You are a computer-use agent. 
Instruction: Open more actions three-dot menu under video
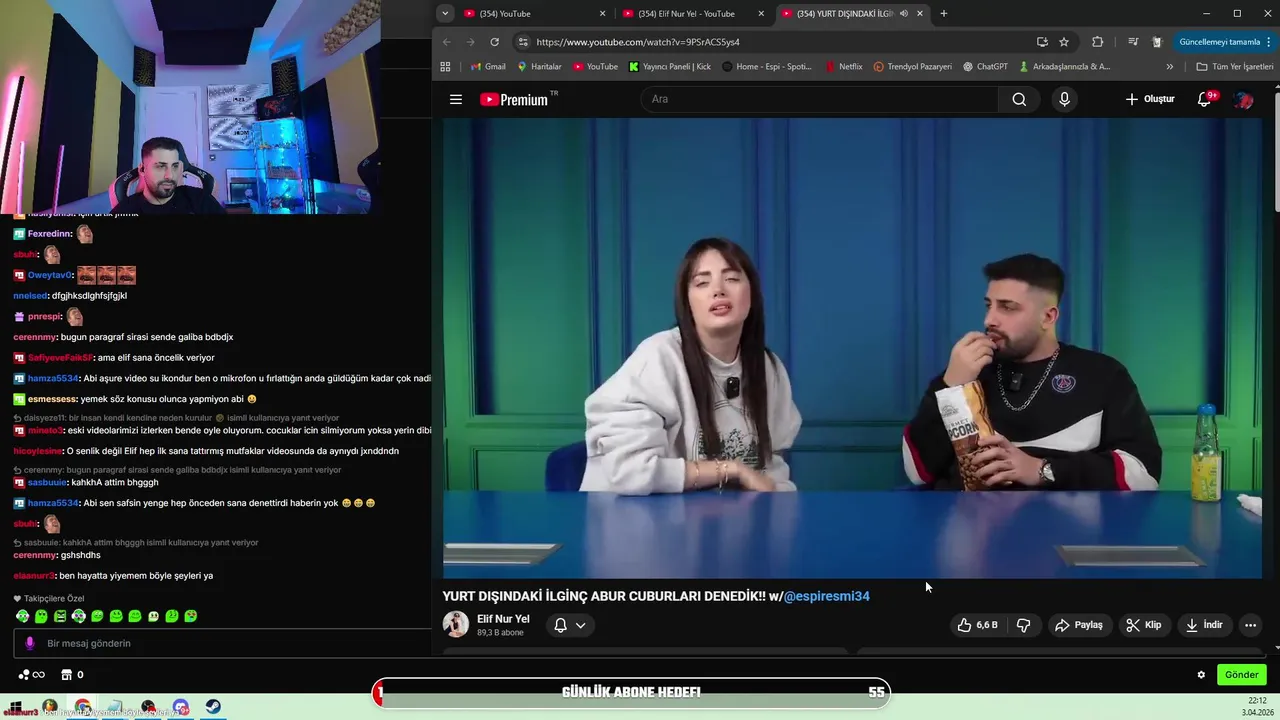(1250, 625)
